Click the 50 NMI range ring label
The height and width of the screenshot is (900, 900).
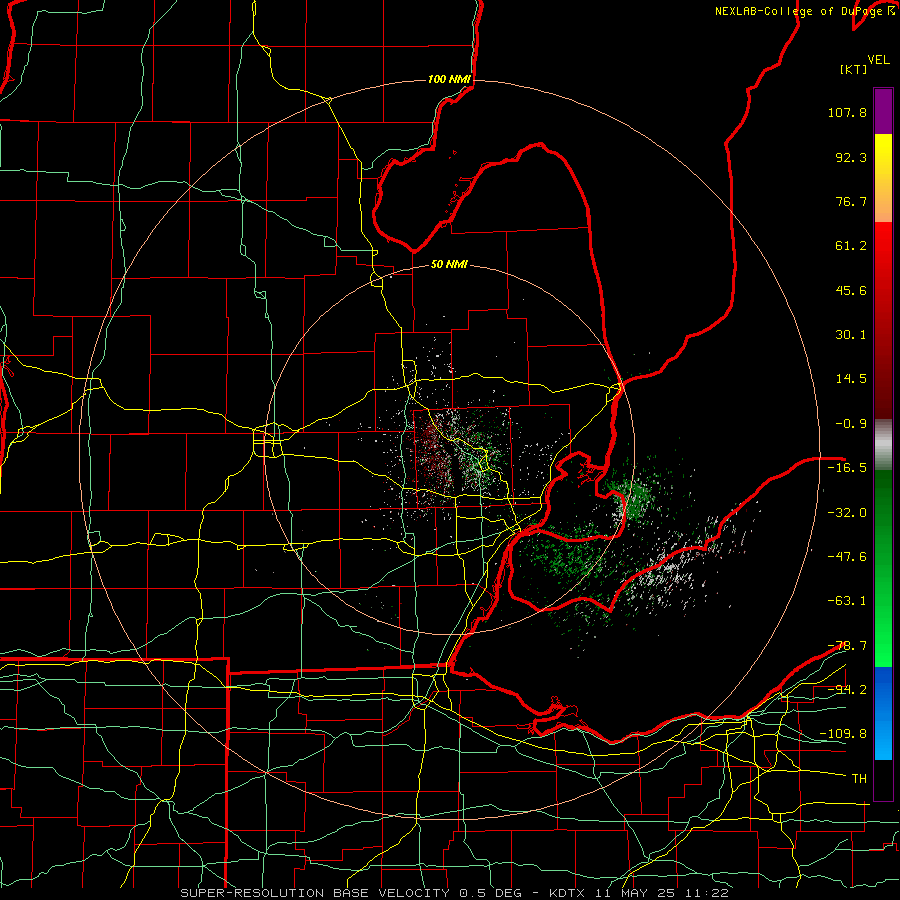tap(449, 264)
